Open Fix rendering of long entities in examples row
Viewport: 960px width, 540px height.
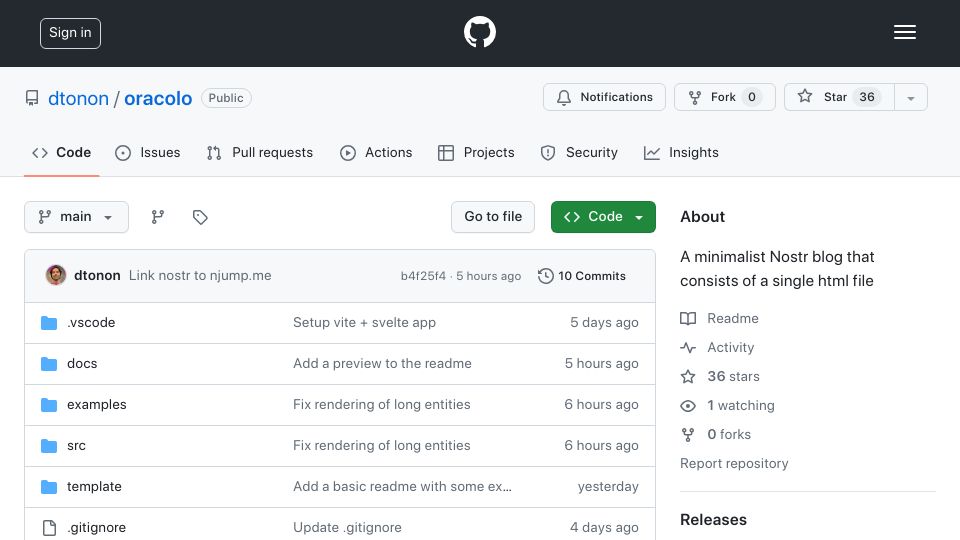pos(381,405)
